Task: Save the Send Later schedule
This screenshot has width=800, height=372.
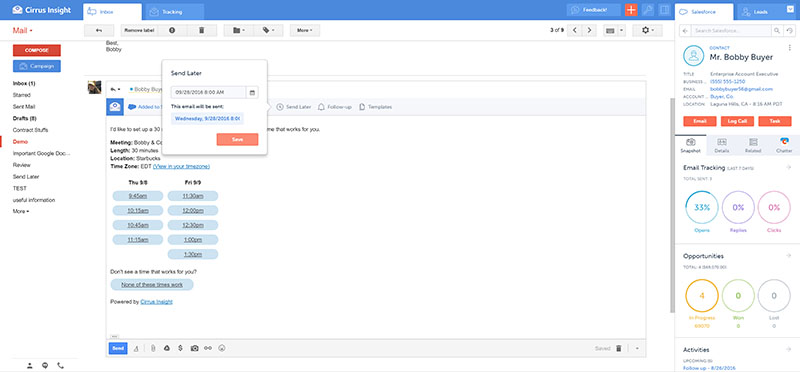Action: tap(237, 139)
